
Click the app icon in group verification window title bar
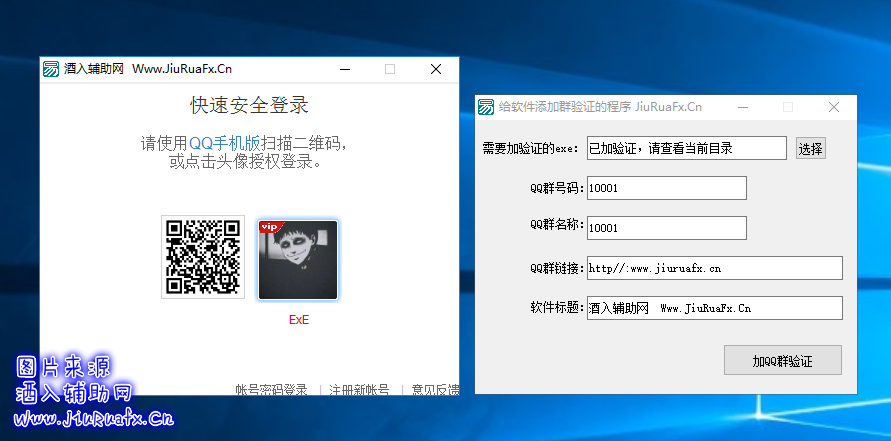[486, 107]
